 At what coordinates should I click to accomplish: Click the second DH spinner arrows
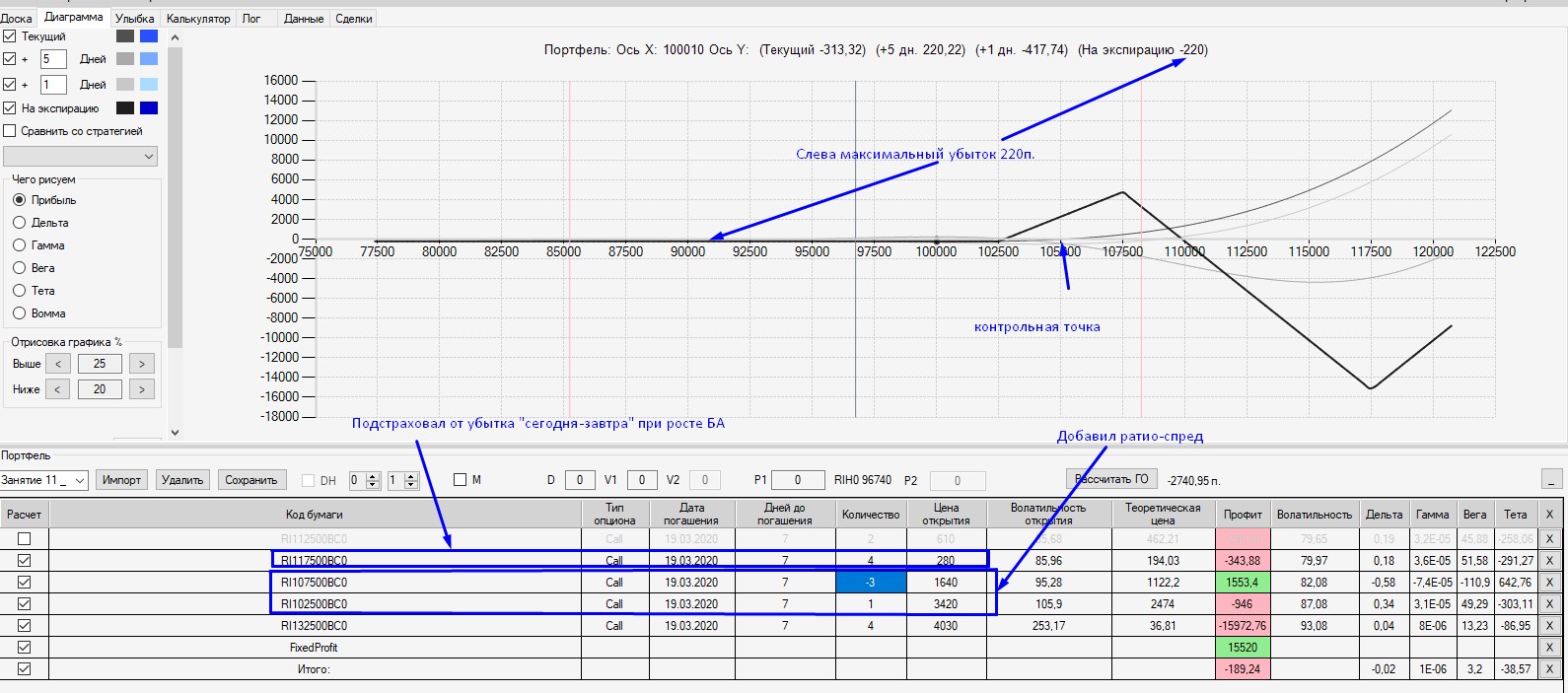(411, 480)
